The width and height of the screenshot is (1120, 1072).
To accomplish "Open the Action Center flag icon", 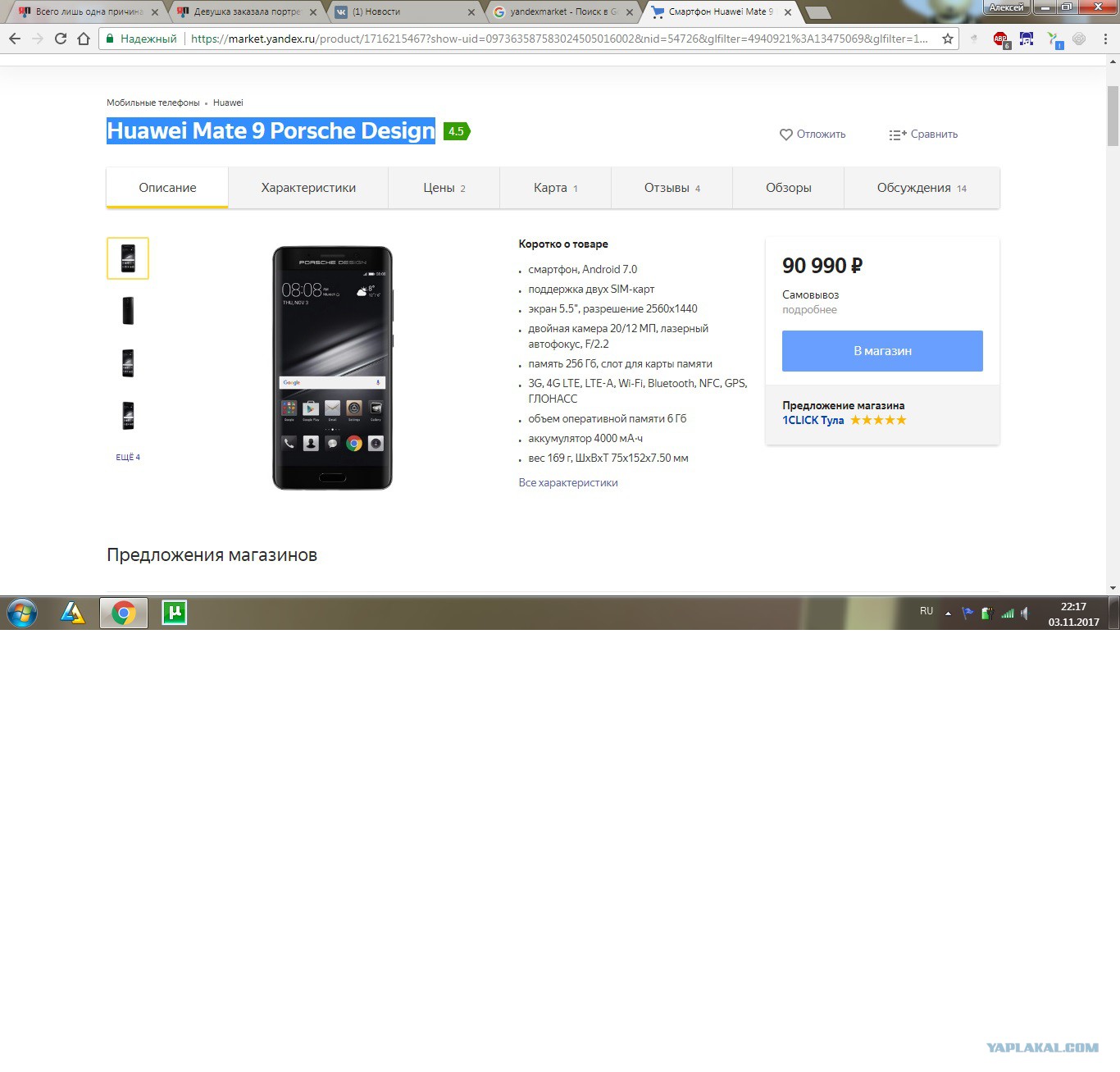I will tap(967, 613).
